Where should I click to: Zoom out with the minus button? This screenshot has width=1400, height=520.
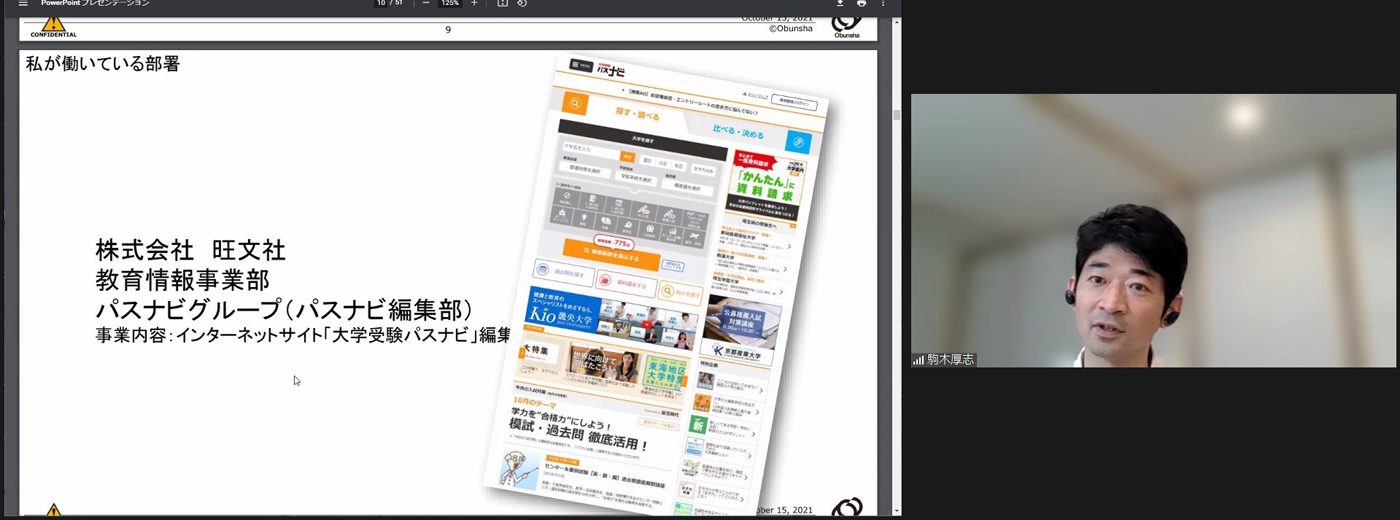pyautogui.click(x=425, y=4)
